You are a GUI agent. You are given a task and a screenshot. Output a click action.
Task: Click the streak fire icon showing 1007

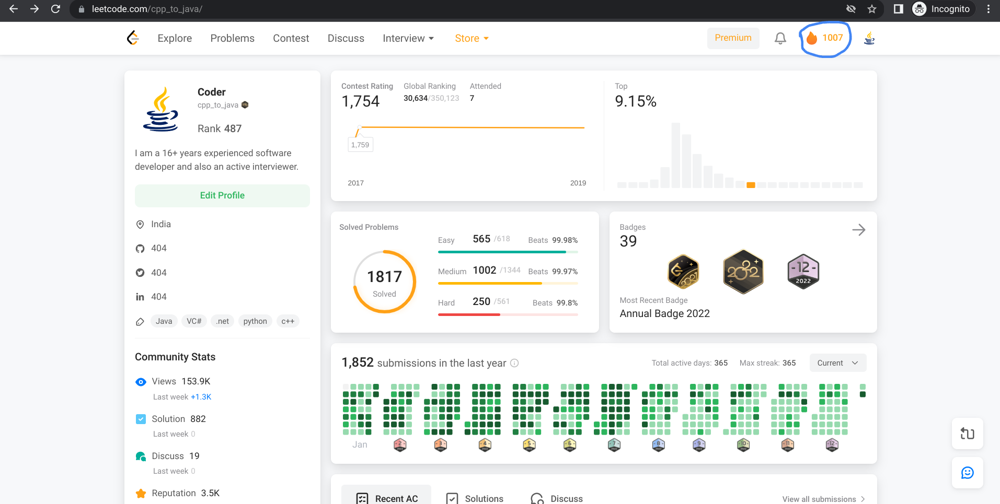click(812, 38)
